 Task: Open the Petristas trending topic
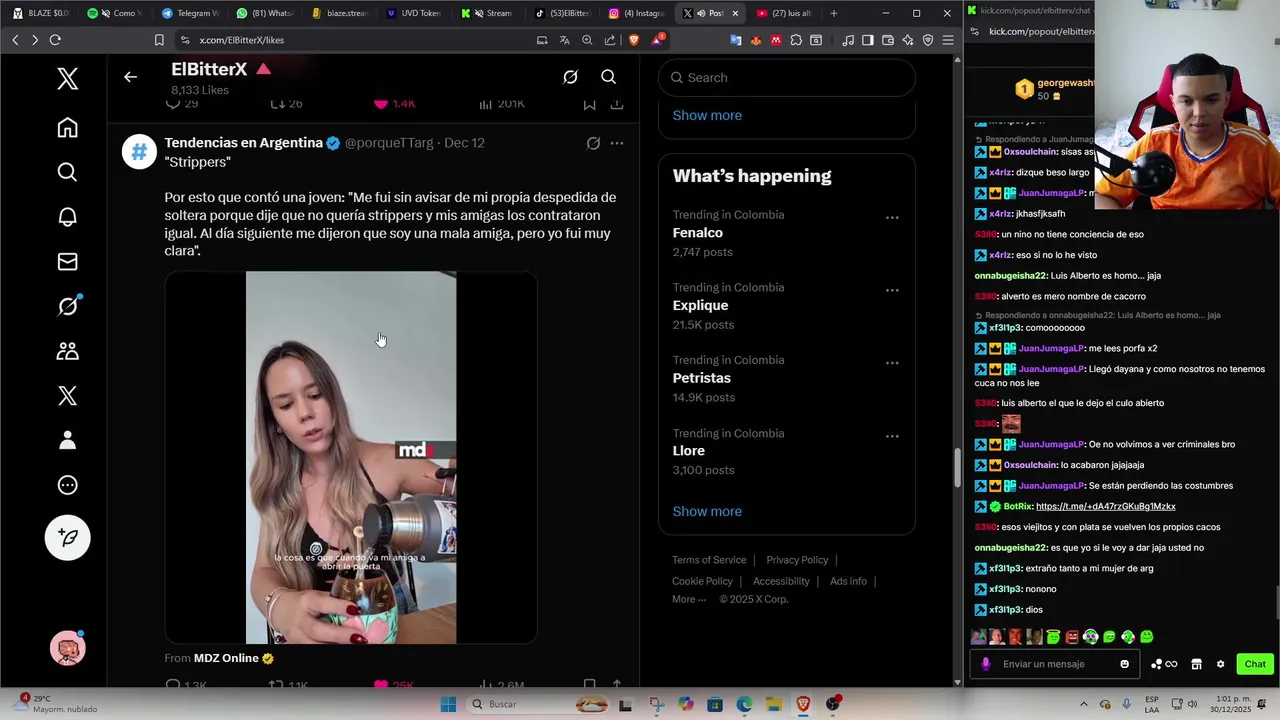click(701, 378)
